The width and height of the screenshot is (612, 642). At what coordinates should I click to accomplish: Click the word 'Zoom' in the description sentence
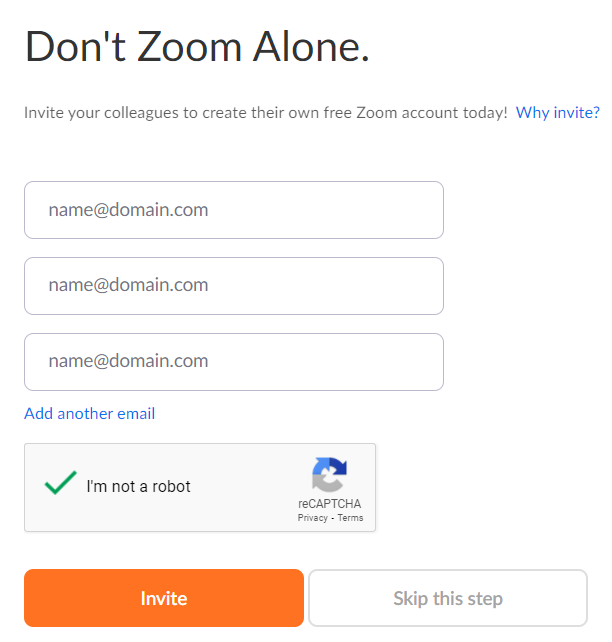pyautogui.click(x=377, y=113)
